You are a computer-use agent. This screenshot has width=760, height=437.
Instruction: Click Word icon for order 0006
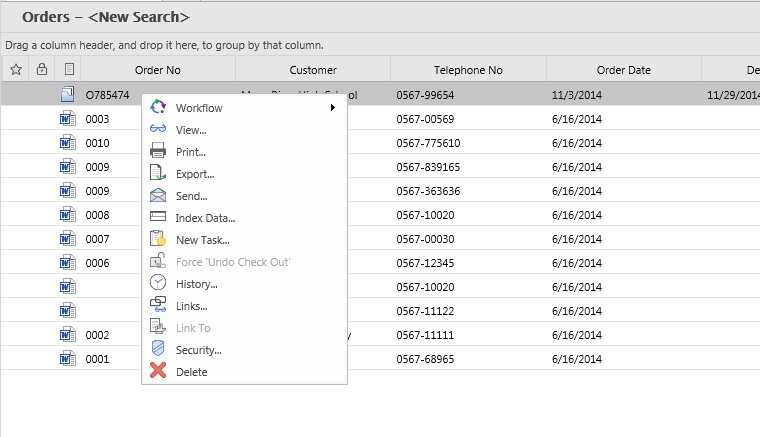(68, 263)
